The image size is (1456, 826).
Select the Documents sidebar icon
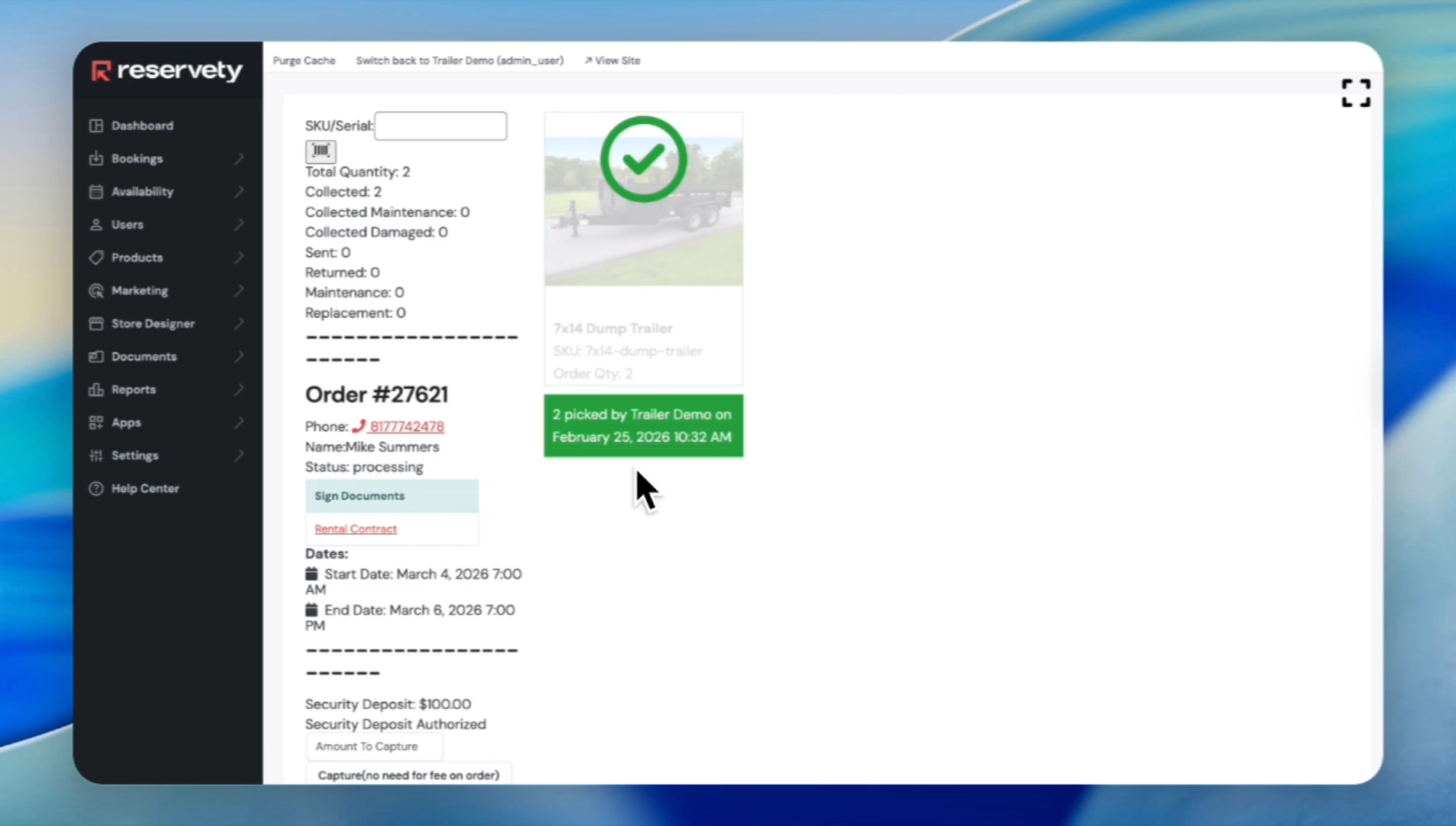pyautogui.click(x=96, y=356)
